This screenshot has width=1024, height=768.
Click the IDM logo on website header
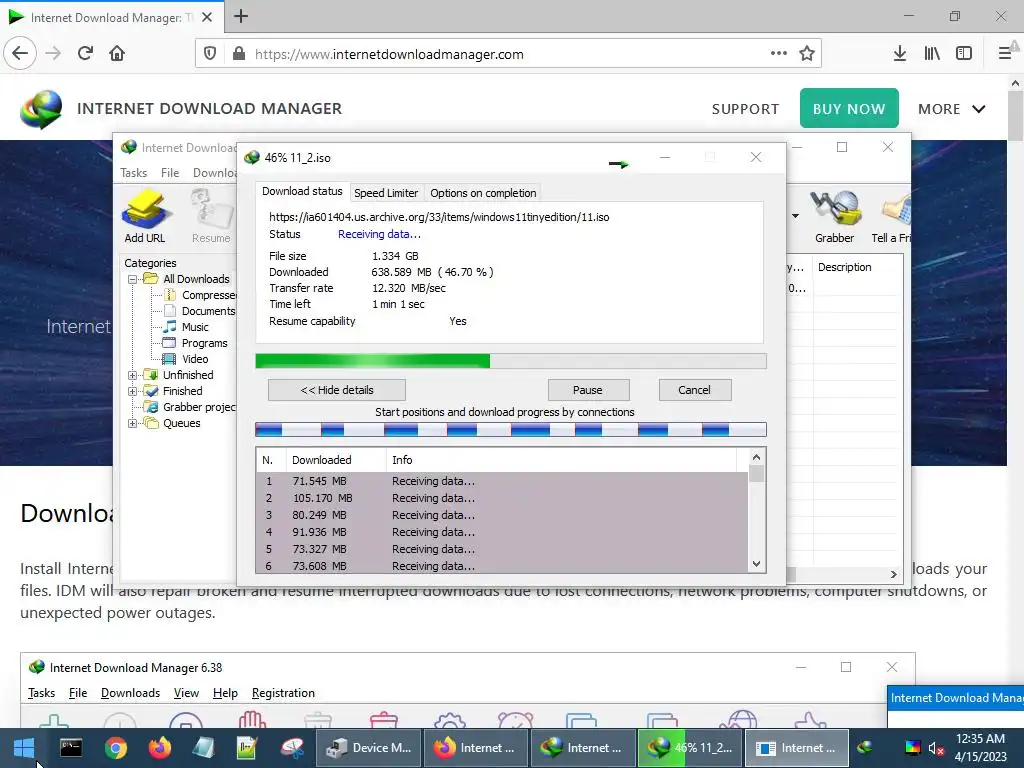pos(41,109)
